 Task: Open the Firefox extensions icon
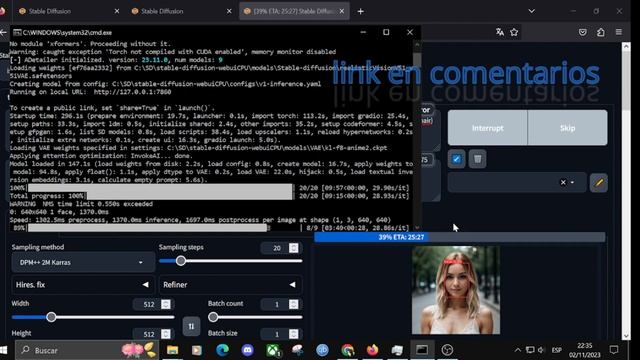point(600,32)
